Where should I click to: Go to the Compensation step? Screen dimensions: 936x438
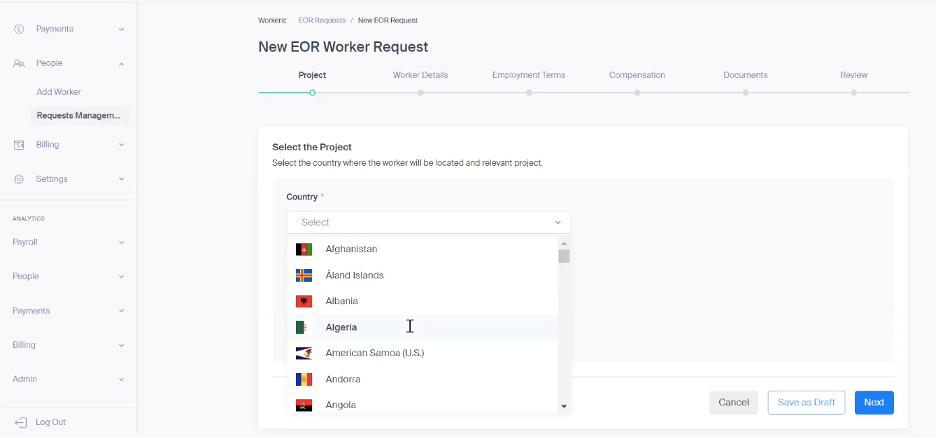click(x=637, y=75)
